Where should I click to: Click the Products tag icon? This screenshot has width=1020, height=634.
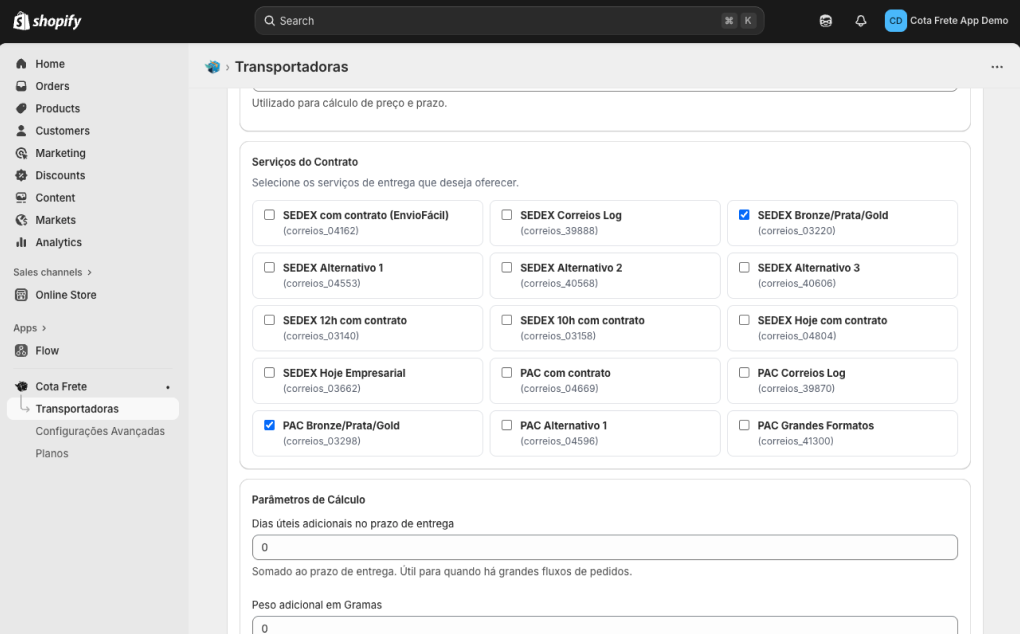point(21,108)
